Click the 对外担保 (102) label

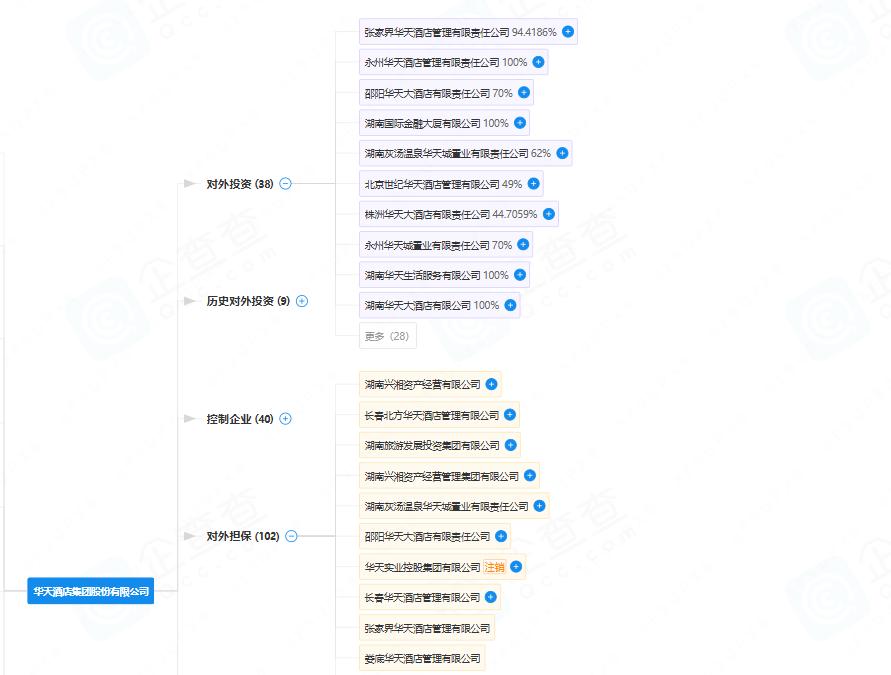[x=243, y=536]
